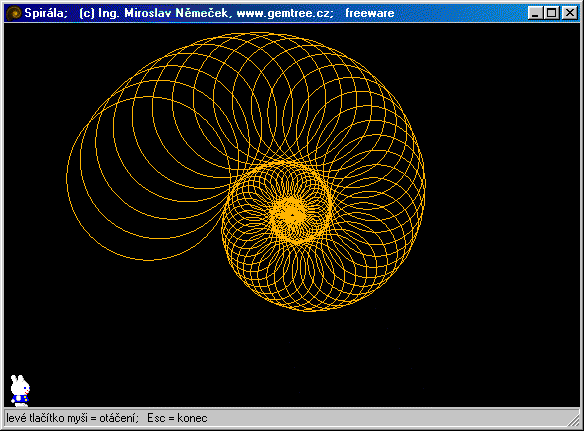Click the "Spirála;" title text
584x431 pixels.
click(46, 13)
